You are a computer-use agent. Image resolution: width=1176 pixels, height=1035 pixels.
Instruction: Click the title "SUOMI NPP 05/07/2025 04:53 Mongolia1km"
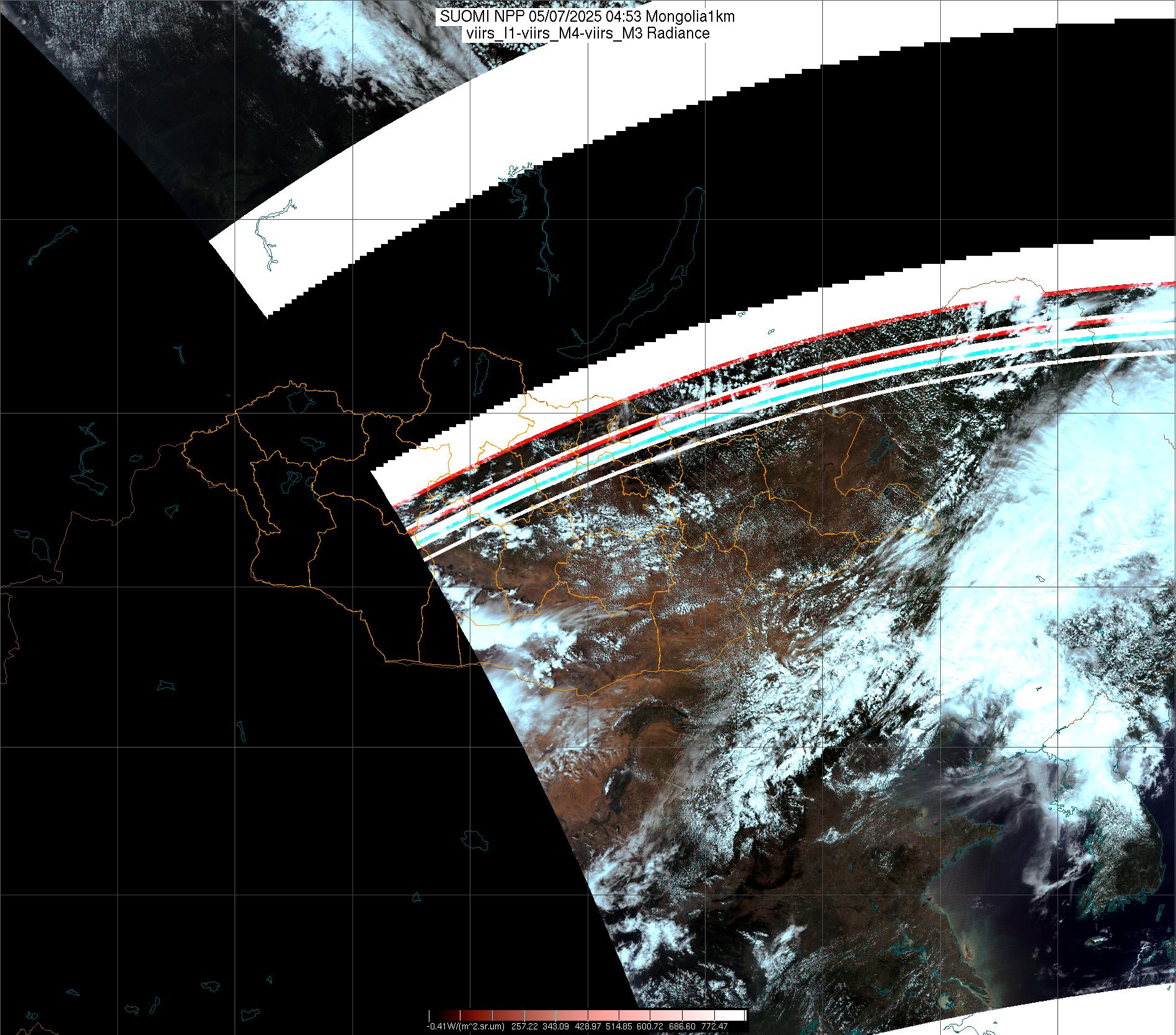pos(587,16)
